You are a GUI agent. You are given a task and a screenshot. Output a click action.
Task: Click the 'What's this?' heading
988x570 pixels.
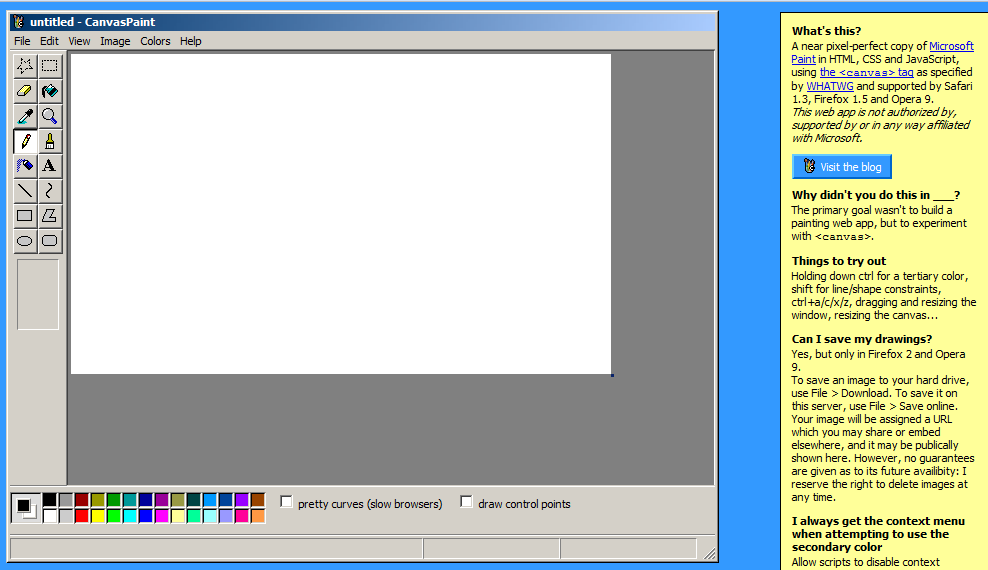(x=826, y=31)
